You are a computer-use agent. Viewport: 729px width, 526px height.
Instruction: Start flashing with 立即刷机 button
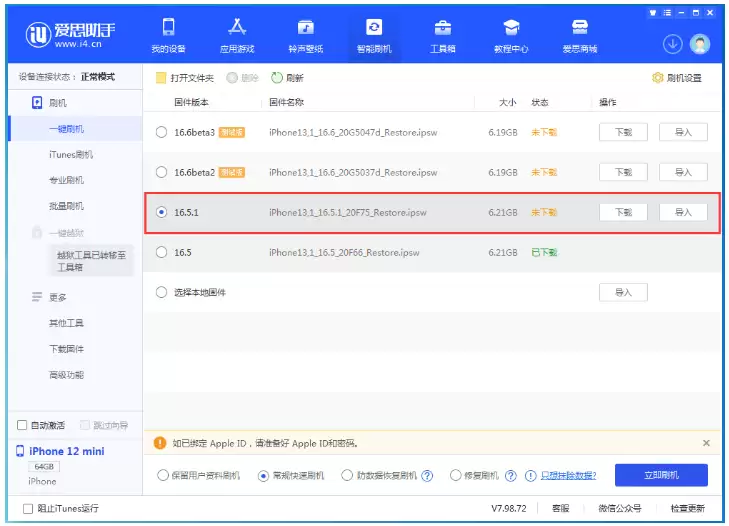tap(661, 475)
